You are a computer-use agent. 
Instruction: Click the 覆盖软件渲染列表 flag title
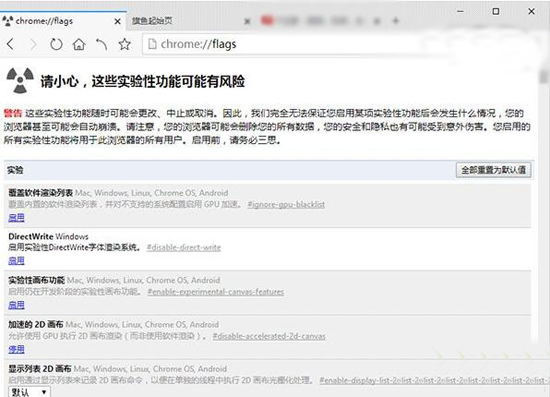[x=41, y=193]
